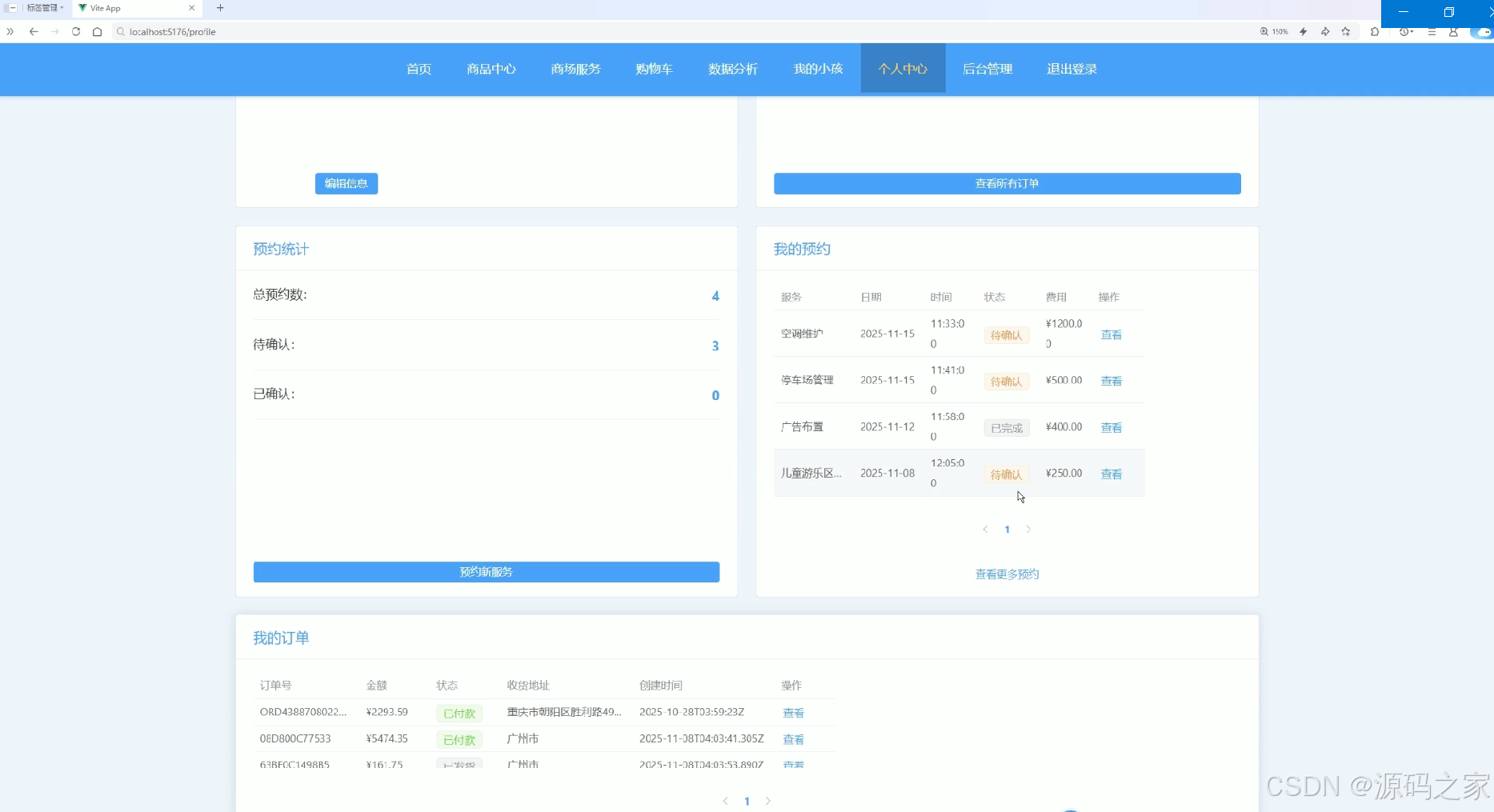Click the ¥5474.35 order amount

[x=387, y=738]
